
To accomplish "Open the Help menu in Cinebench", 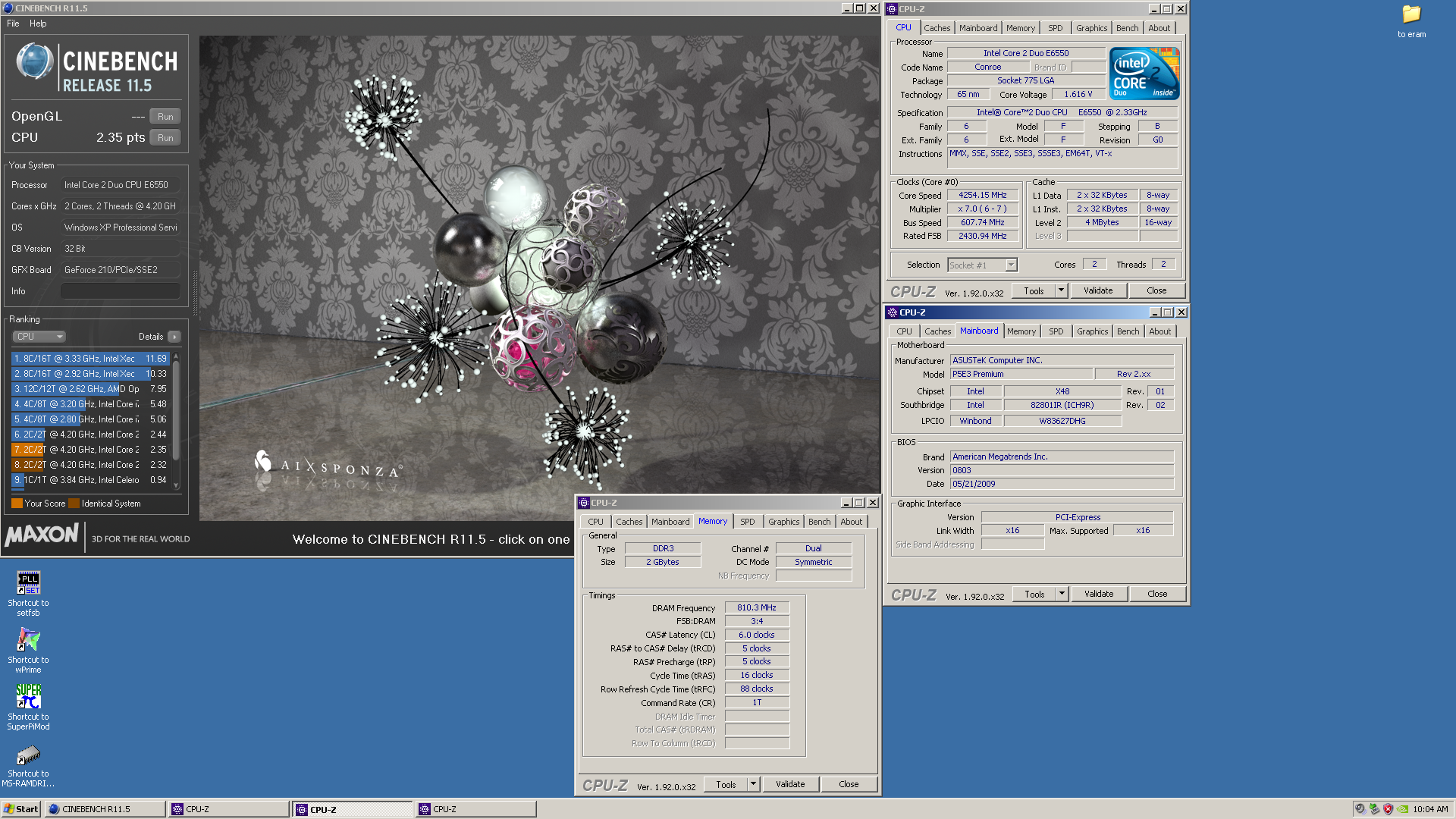I will click(38, 24).
